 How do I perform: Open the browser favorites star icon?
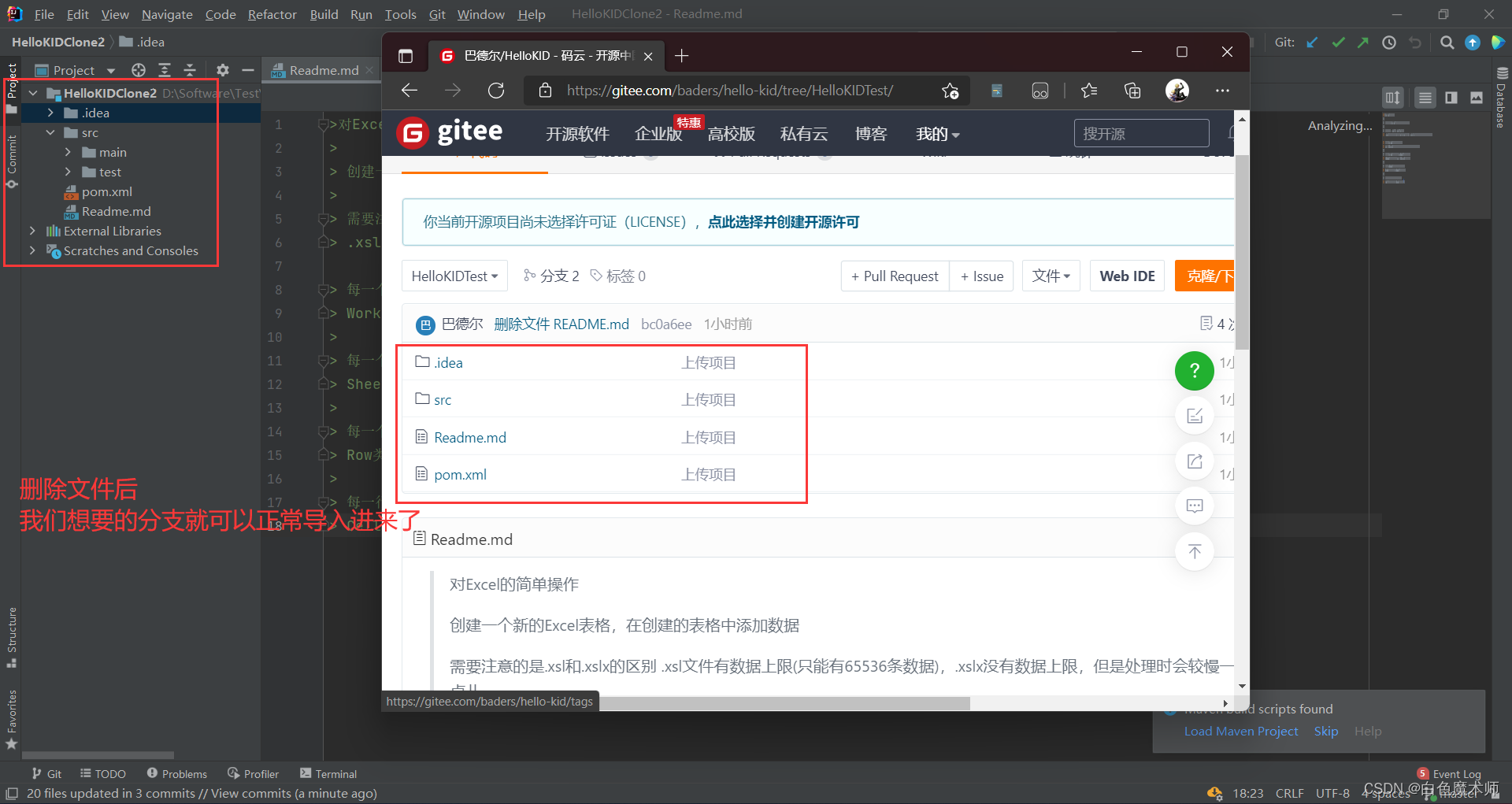(x=1089, y=91)
